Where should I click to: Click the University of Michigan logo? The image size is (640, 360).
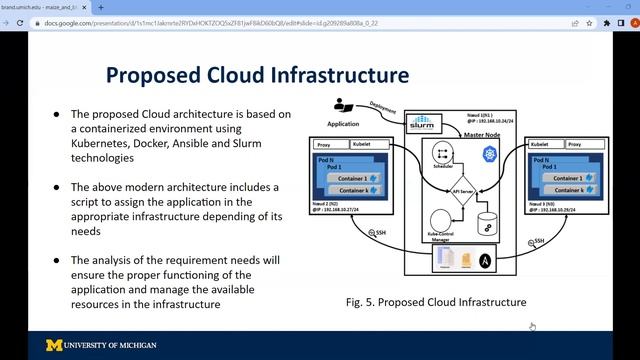click(x=101, y=345)
